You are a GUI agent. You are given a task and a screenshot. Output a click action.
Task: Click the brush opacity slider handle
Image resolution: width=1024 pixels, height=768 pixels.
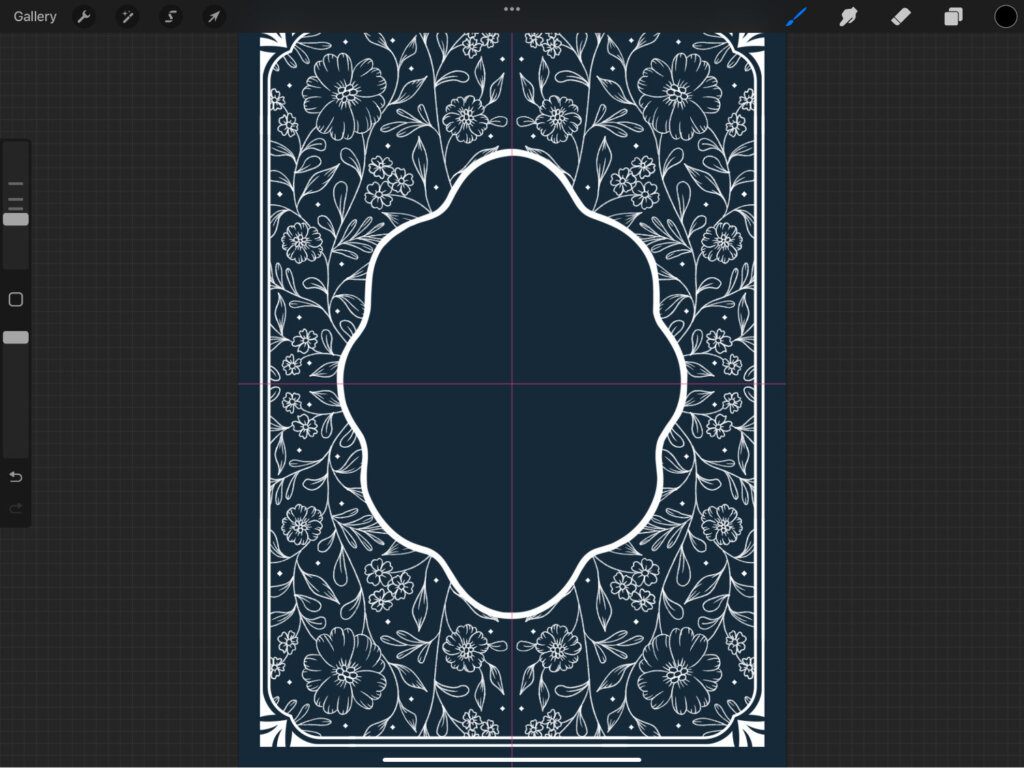pyautogui.click(x=15, y=337)
